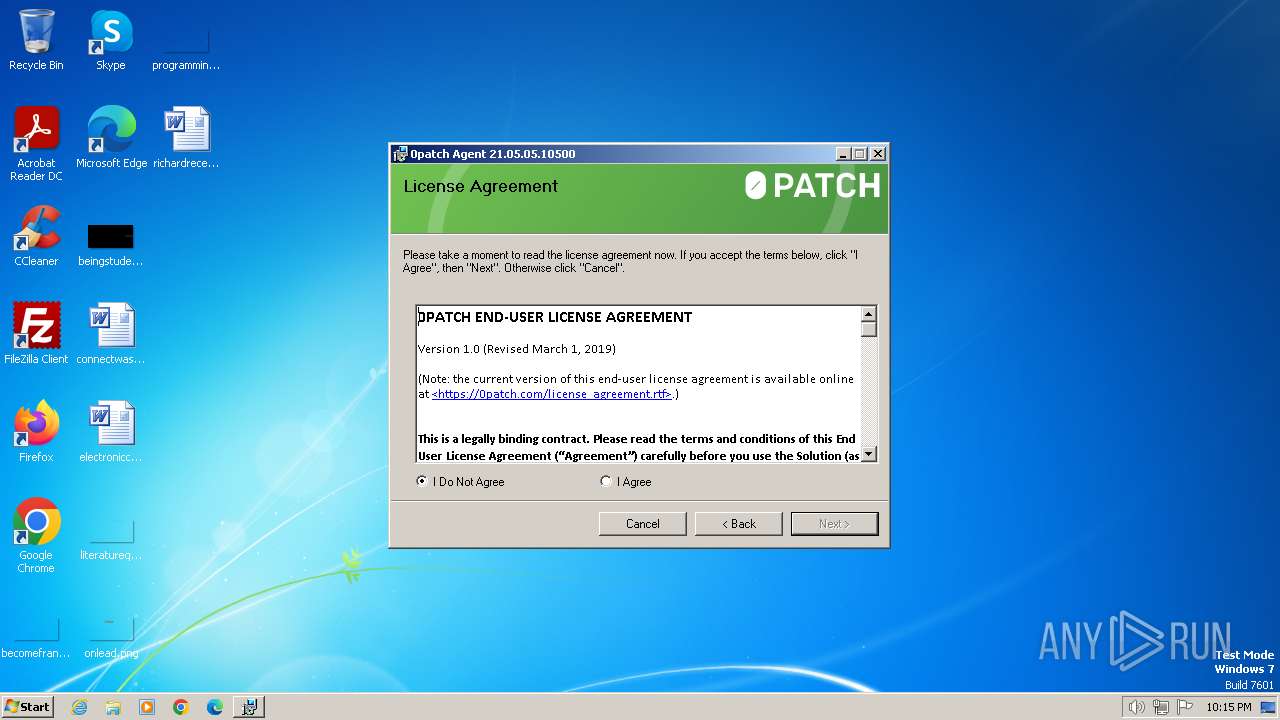The width and height of the screenshot is (1280, 720).
Task: Launch Skype from the desktop
Action: coord(110,40)
